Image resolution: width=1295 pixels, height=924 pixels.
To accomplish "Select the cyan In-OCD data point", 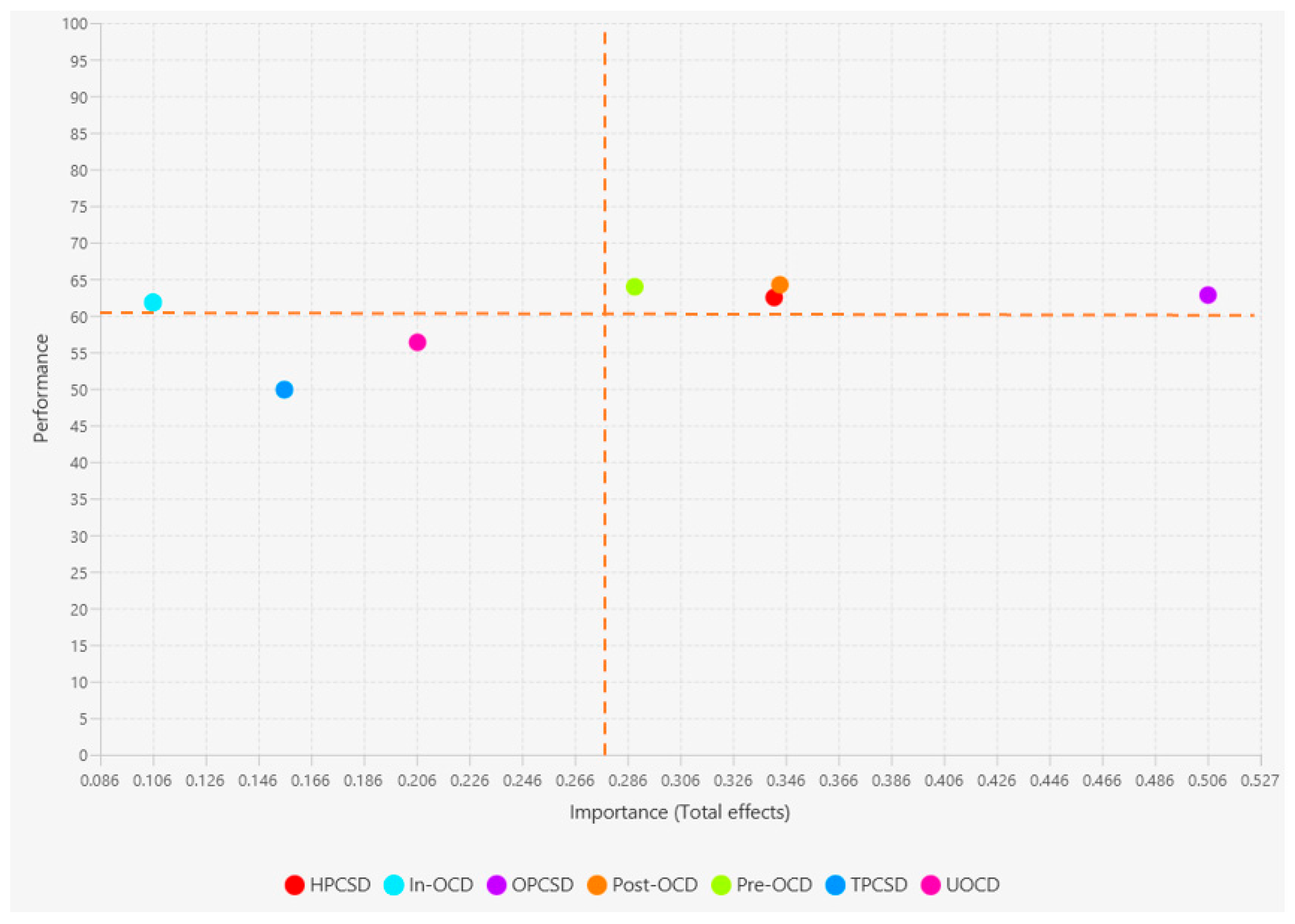I will (153, 302).
